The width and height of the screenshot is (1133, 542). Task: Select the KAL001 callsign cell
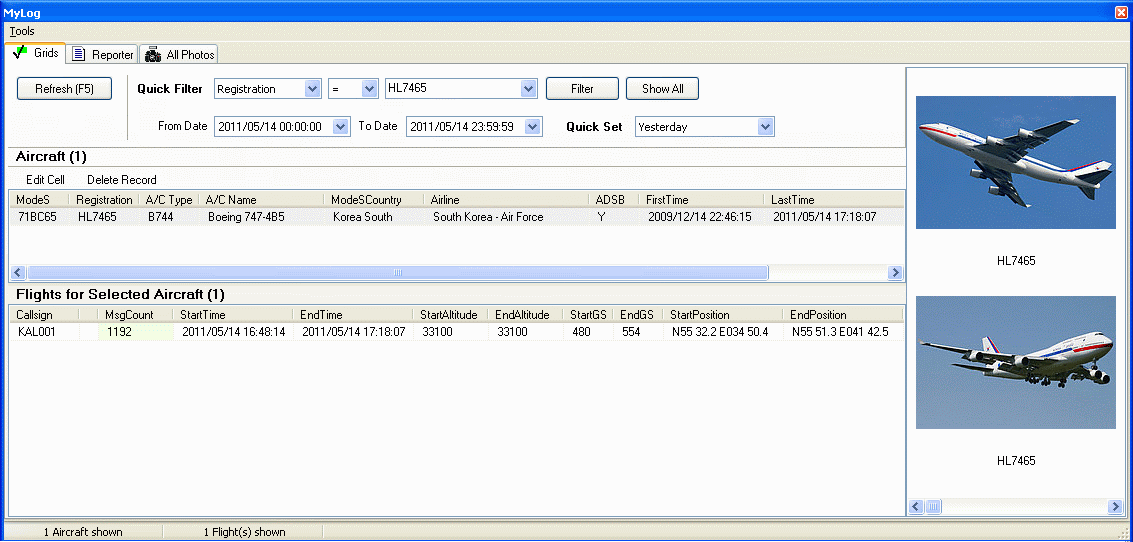(x=45, y=332)
